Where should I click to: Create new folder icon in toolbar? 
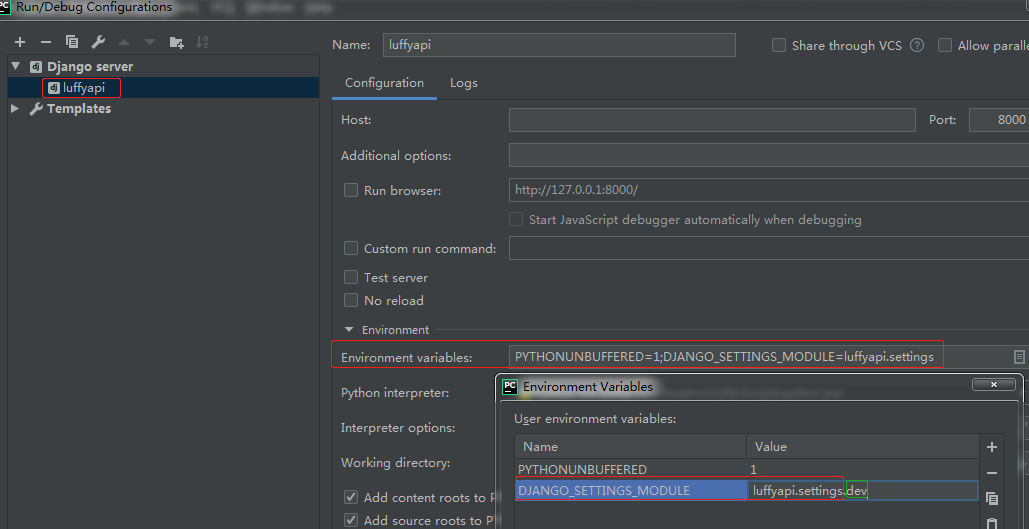(x=177, y=42)
